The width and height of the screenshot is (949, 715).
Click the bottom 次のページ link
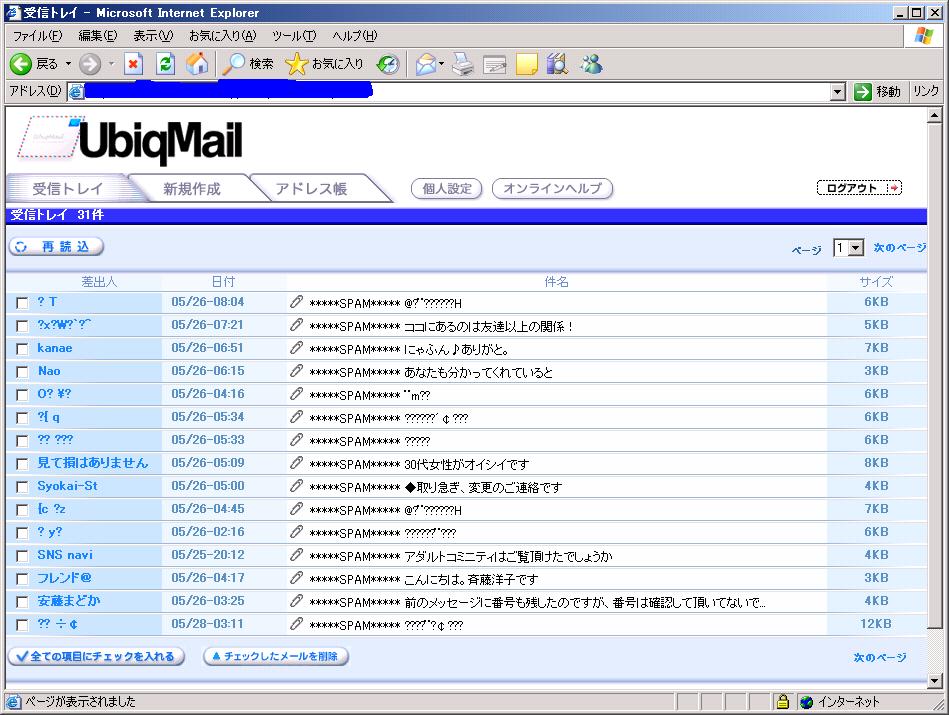tap(880, 657)
